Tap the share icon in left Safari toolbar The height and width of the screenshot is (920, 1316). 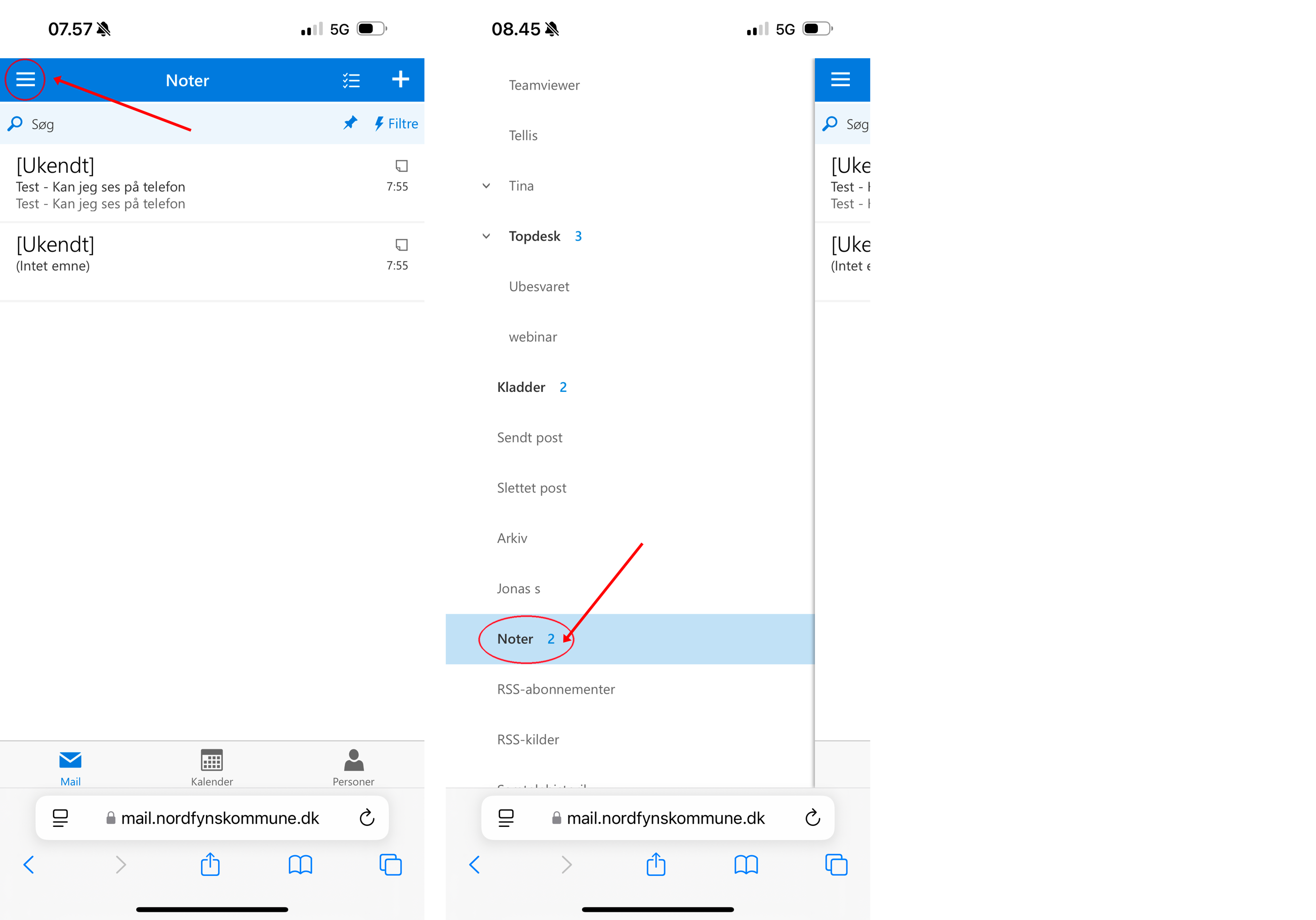click(x=211, y=864)
